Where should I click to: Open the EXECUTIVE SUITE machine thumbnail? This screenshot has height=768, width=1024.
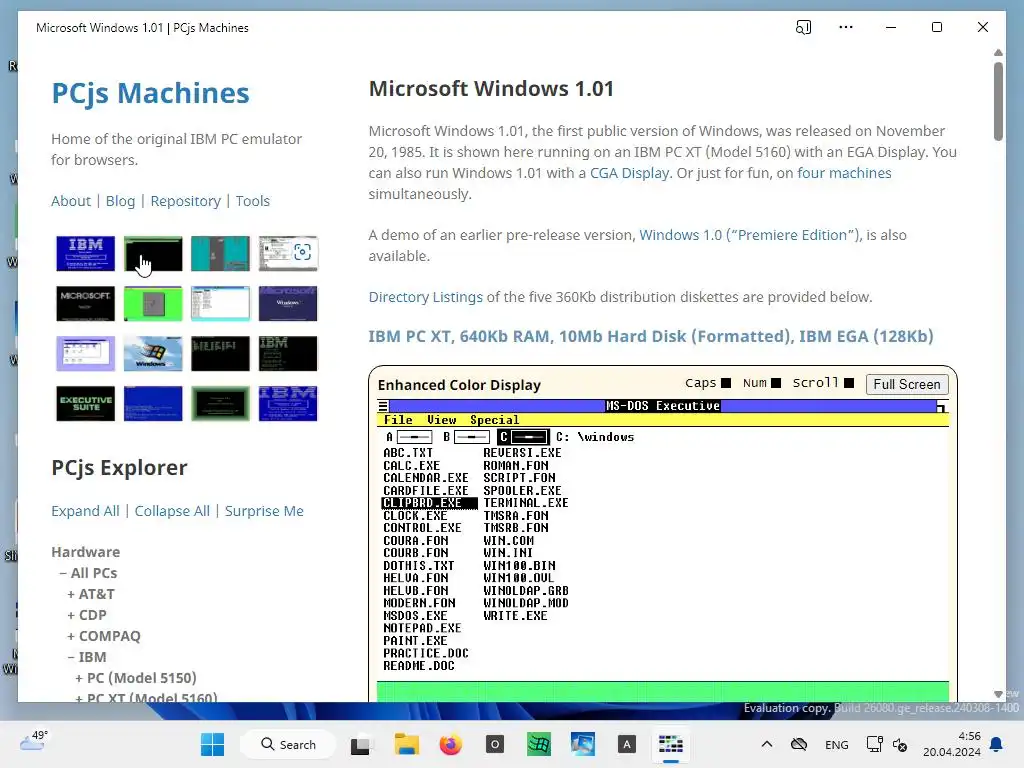(x=86, y=404)
